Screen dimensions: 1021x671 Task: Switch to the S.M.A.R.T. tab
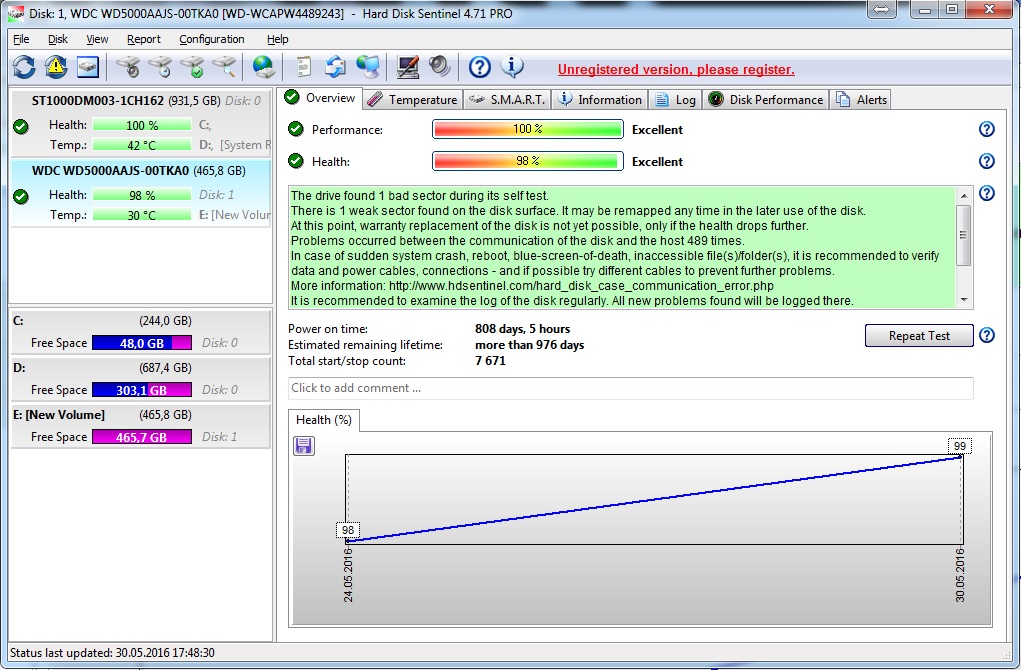click(x=507, y=99)
